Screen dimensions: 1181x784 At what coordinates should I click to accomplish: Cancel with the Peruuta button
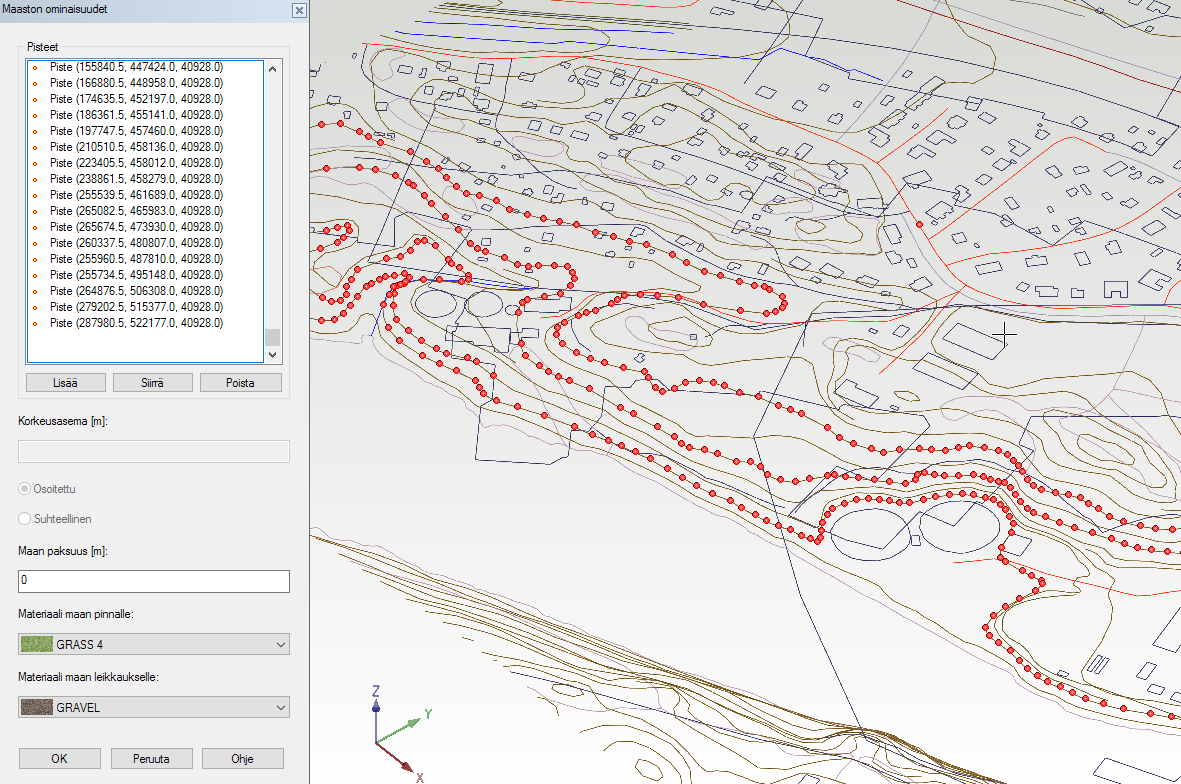(151, 758)
